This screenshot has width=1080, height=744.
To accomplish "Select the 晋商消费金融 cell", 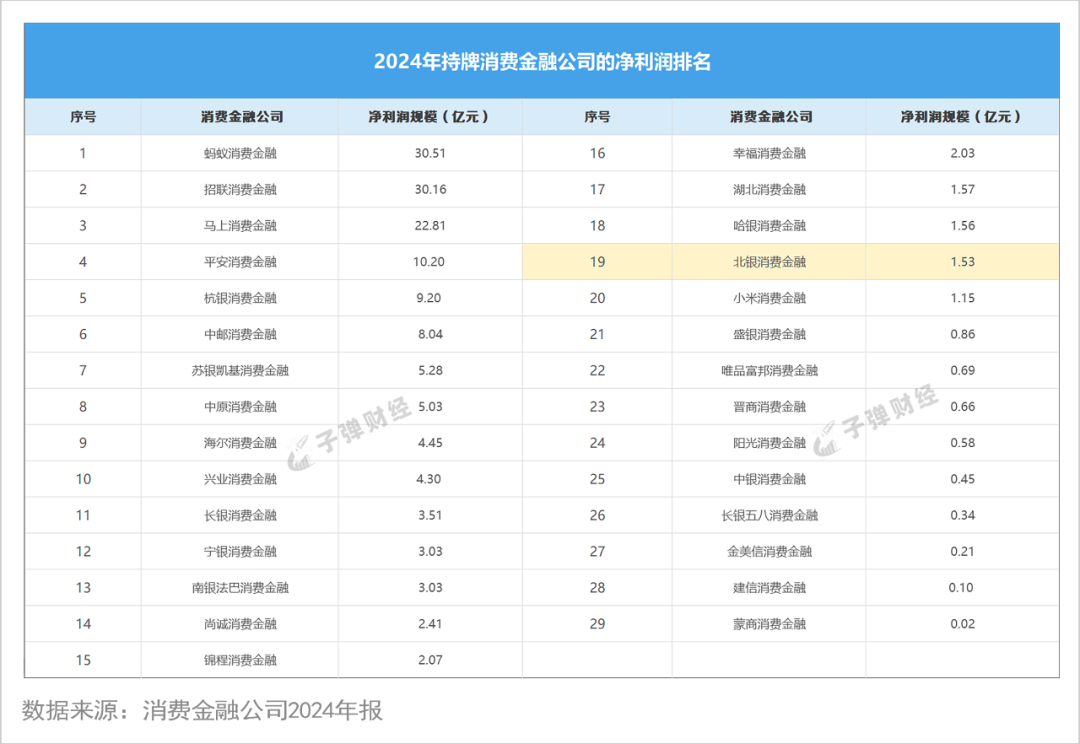I will click(x=769, y=406).
